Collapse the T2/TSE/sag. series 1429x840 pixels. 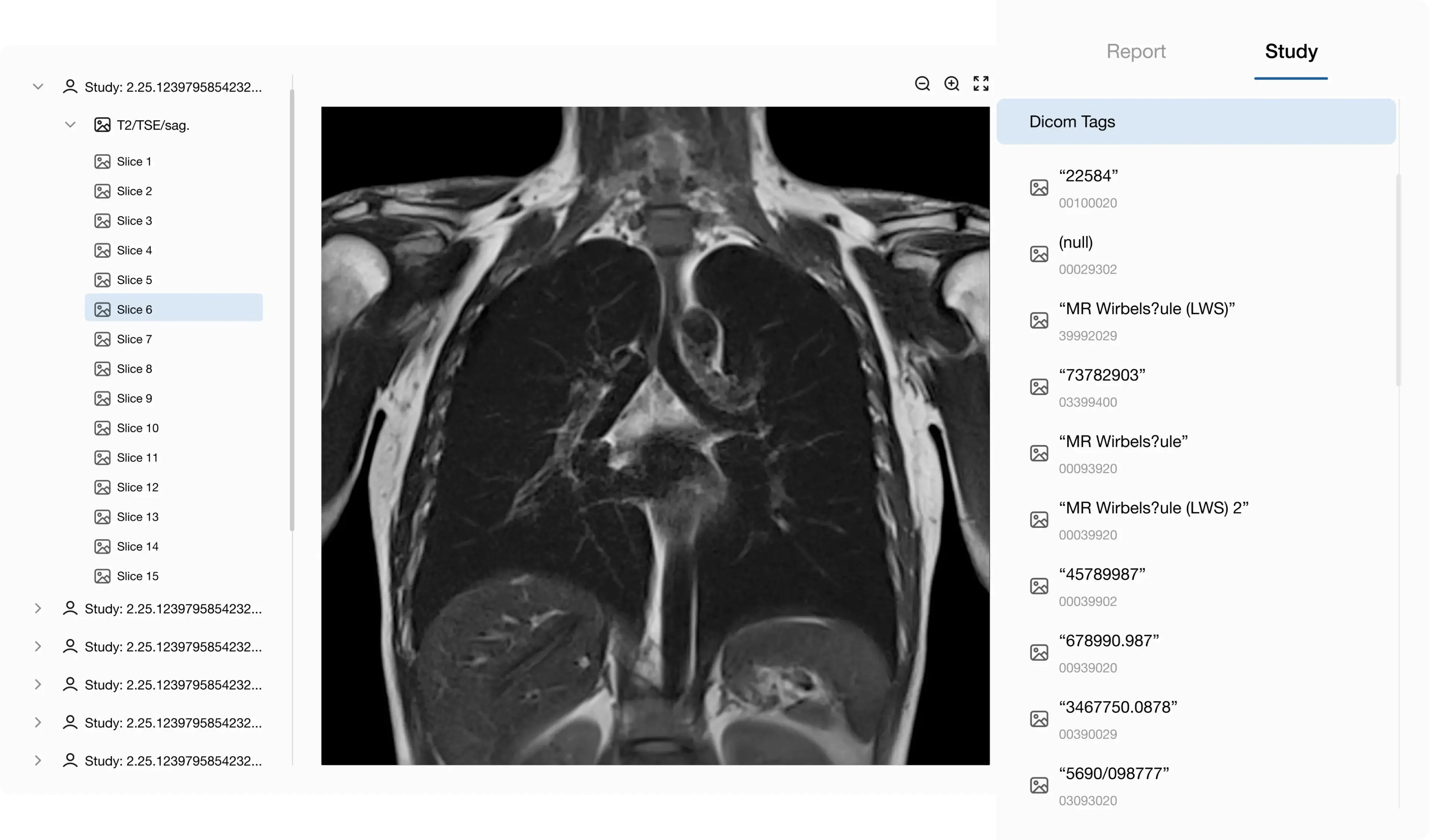point(70,125)
